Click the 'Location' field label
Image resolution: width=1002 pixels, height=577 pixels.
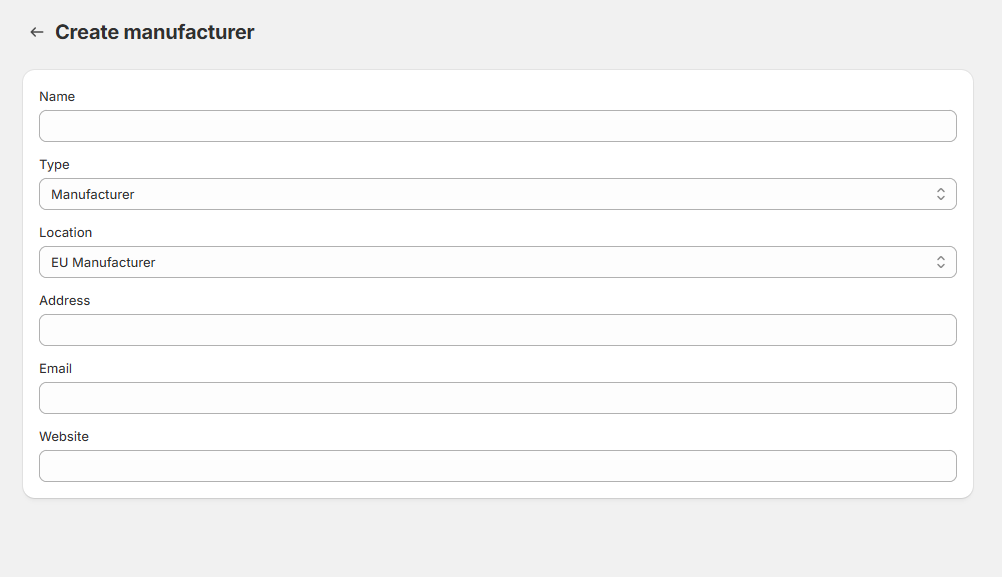coord(65,233)
